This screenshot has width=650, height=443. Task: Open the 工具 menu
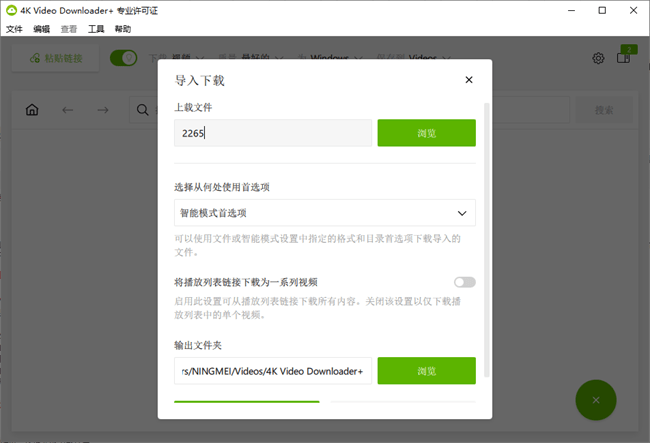tap(96, 30)
